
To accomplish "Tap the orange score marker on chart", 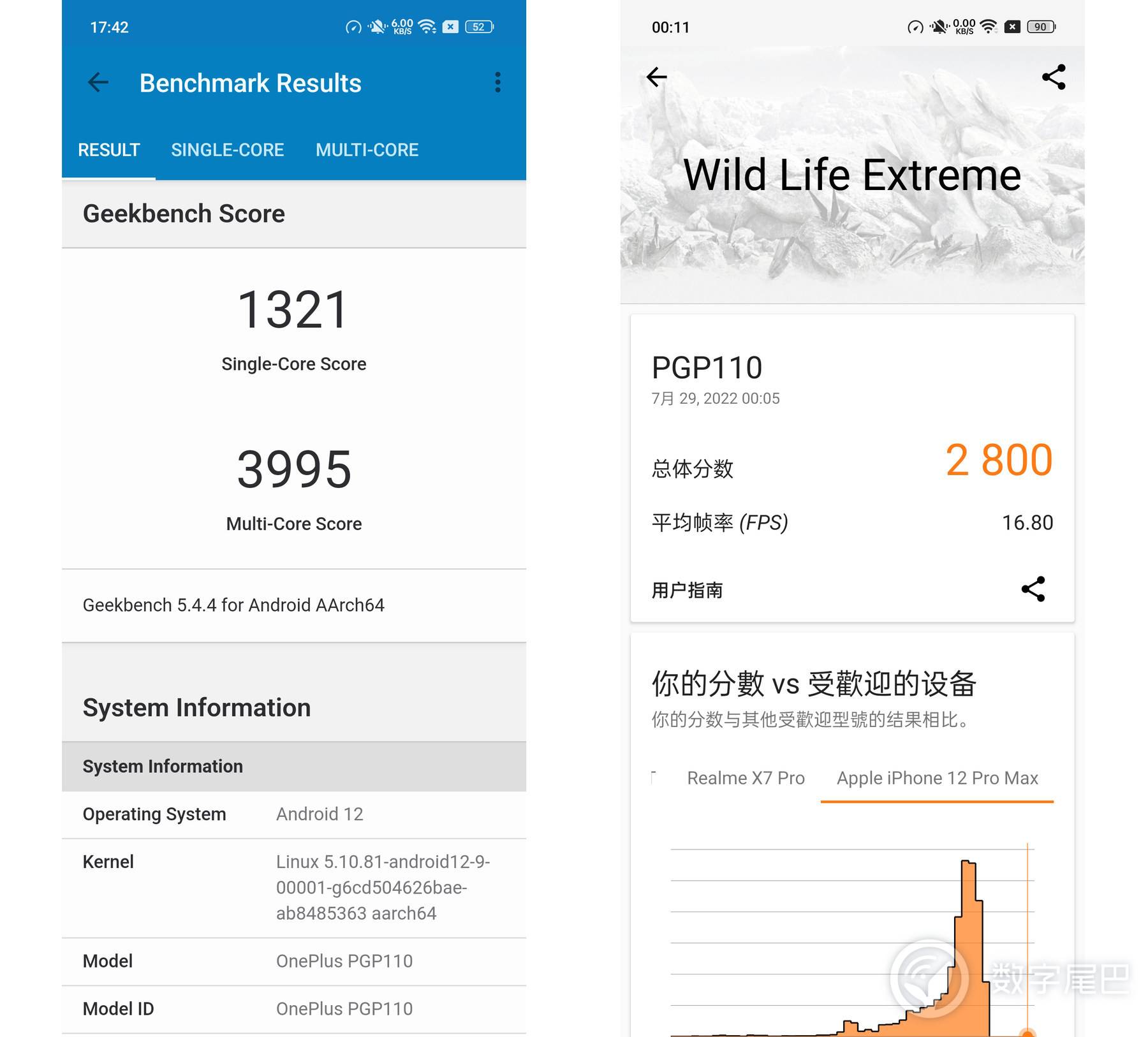I will (x=1027, y=1033).
